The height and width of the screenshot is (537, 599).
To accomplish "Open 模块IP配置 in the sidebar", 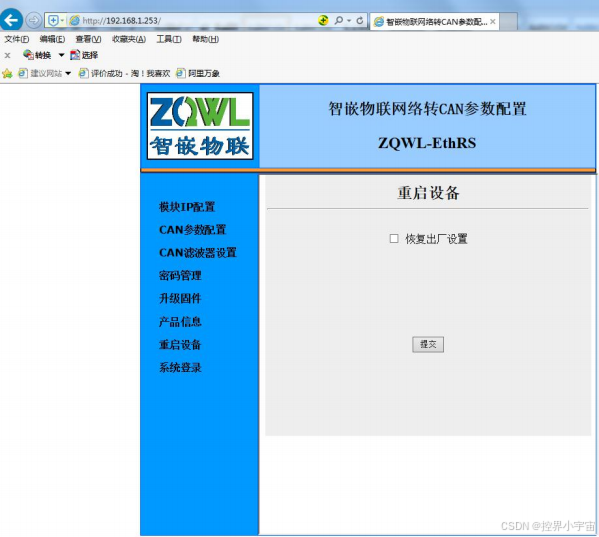I will (x=187, y=207).
